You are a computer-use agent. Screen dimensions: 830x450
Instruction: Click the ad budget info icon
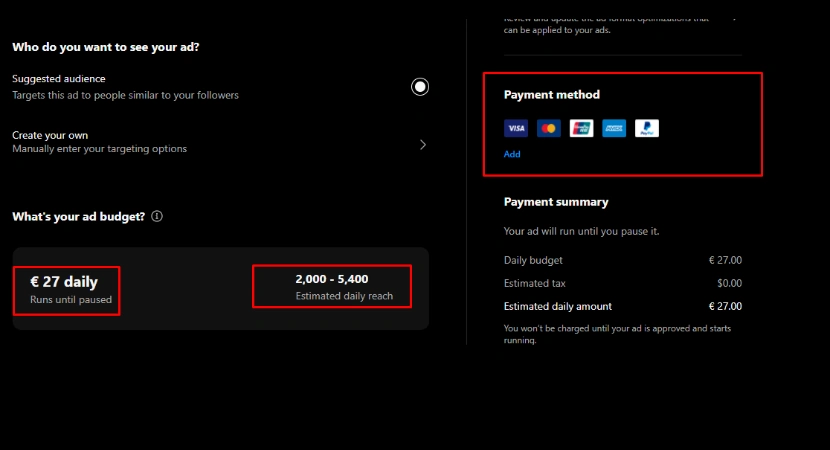click(x=157, y=216)
